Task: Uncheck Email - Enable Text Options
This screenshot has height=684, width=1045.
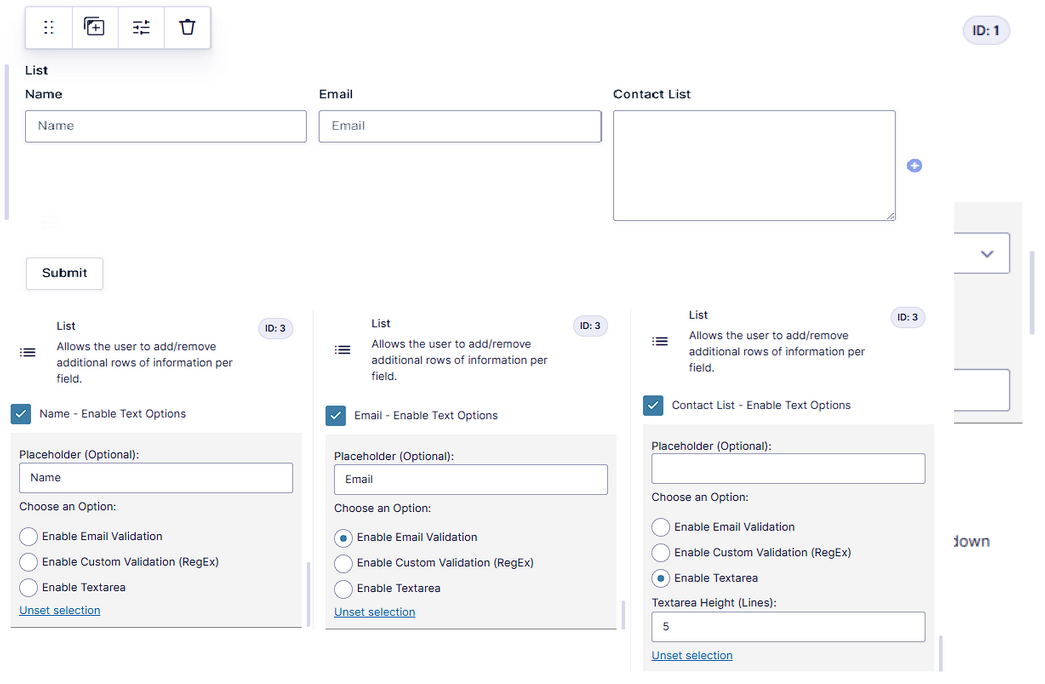Action: (336, 415)
